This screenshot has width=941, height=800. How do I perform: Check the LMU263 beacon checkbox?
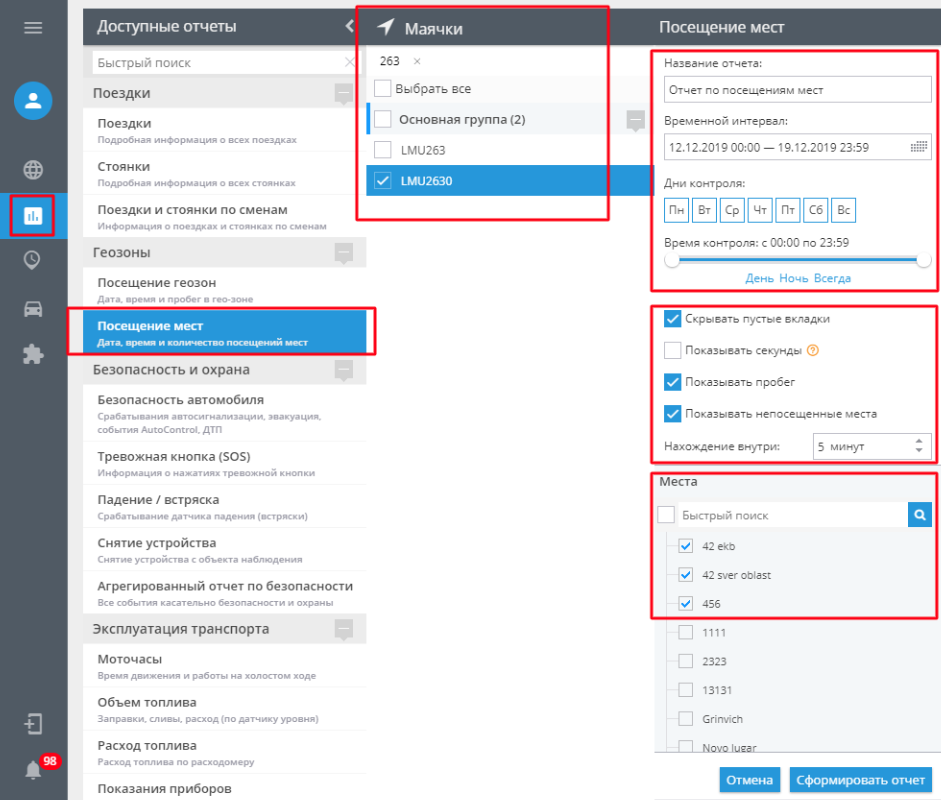tap(383, 149)
